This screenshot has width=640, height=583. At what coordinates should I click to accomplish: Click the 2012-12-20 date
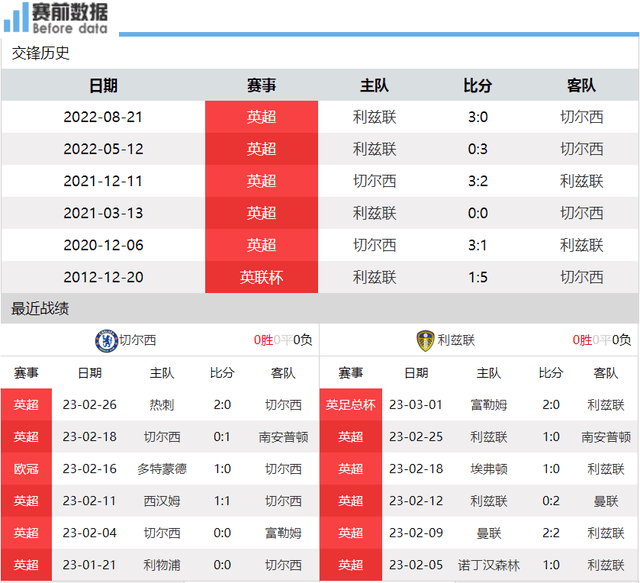point(103,277)
